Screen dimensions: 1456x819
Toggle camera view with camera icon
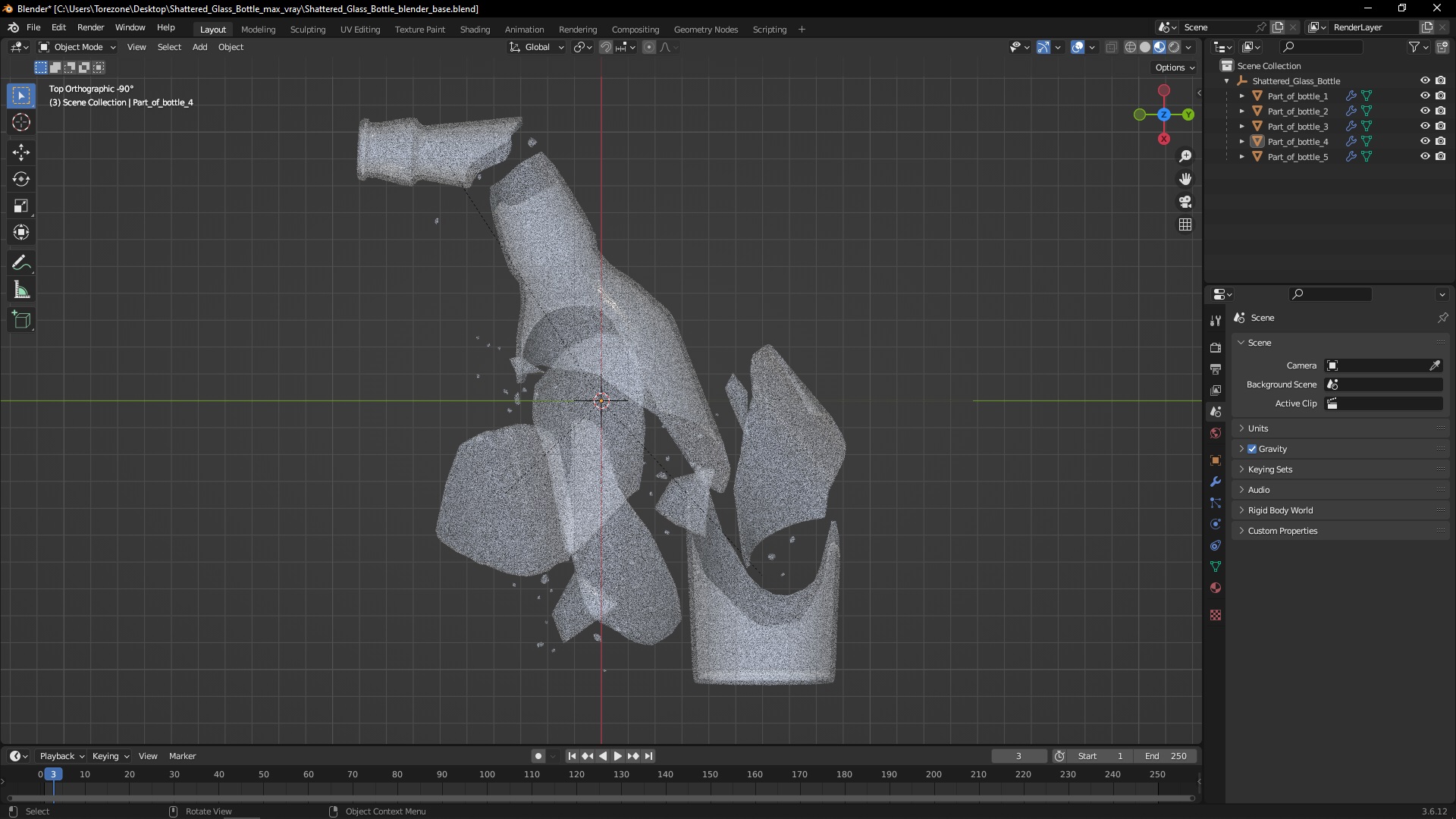1185,202
